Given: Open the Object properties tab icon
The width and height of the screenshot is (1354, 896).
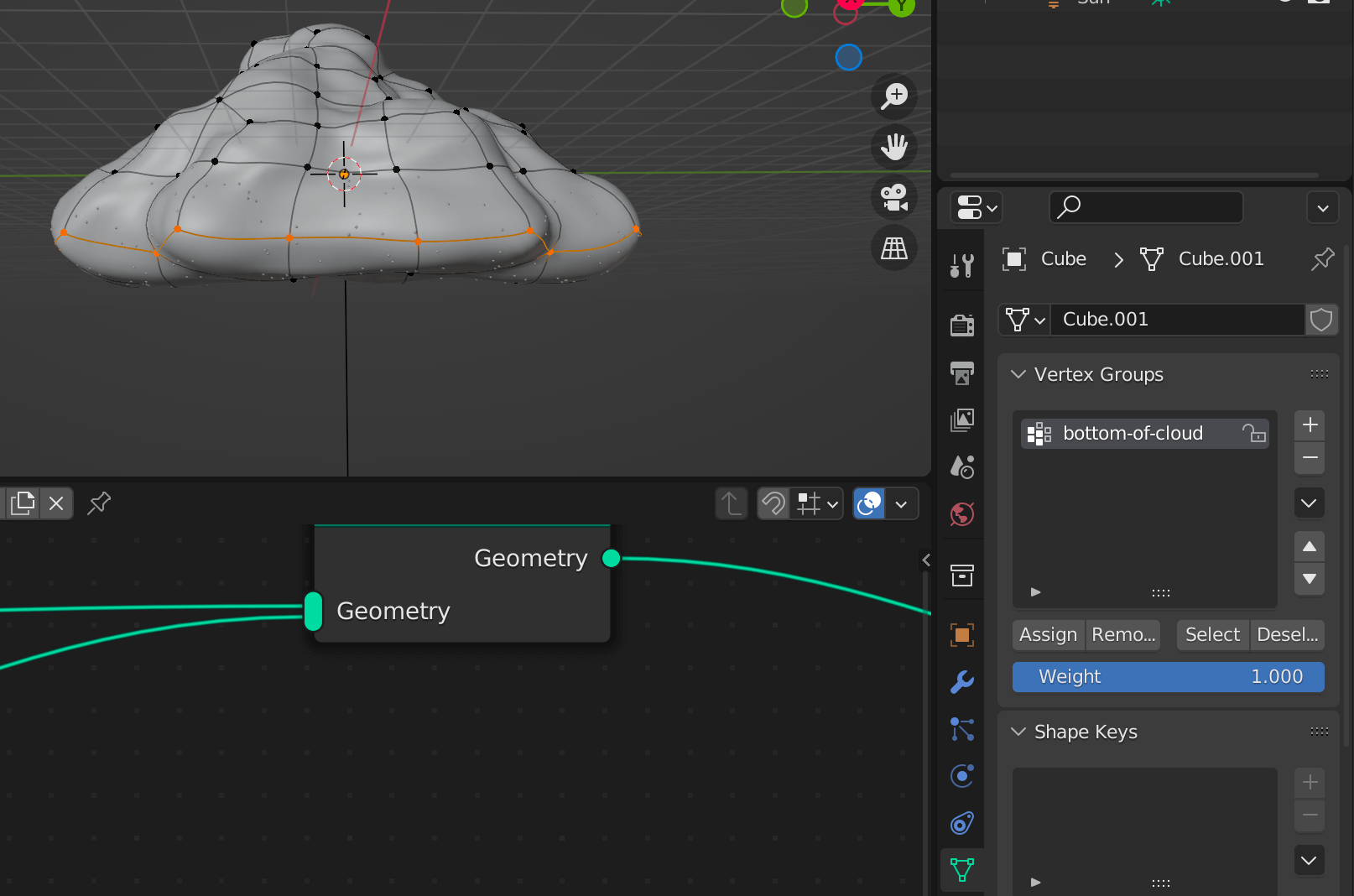Looking at the screenshot, I should 962,635.
